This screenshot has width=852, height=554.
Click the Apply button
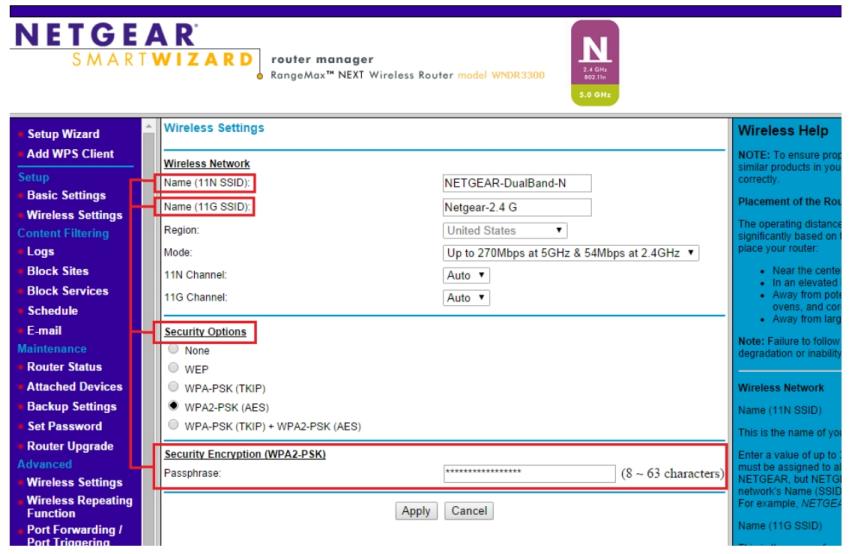[x=416, y=511]
